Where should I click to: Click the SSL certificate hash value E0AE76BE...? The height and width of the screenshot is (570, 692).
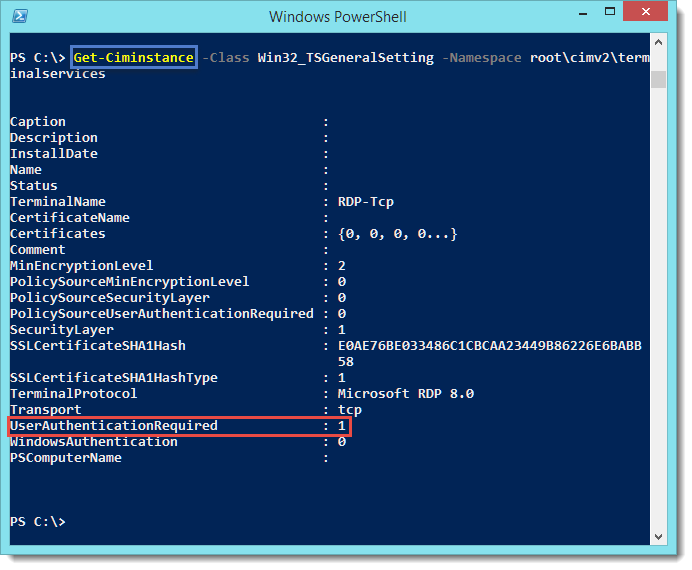pos(489,353)
